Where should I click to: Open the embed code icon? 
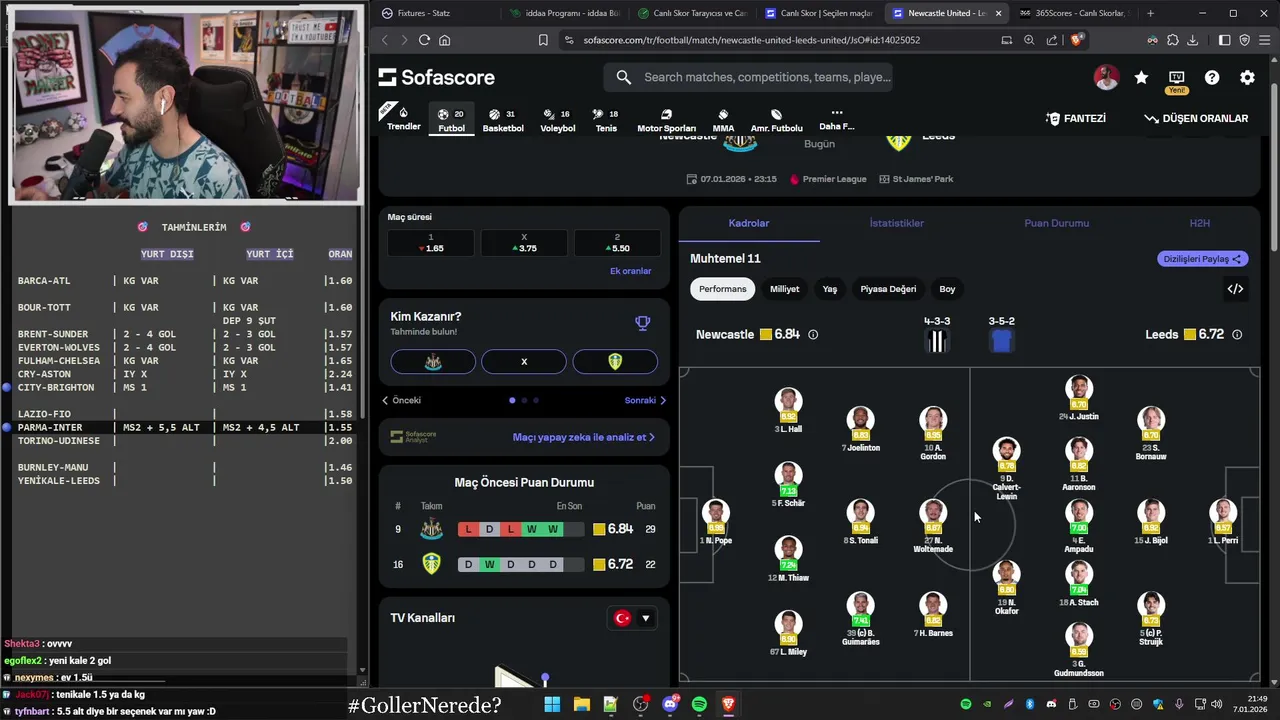pos(1235,289)
